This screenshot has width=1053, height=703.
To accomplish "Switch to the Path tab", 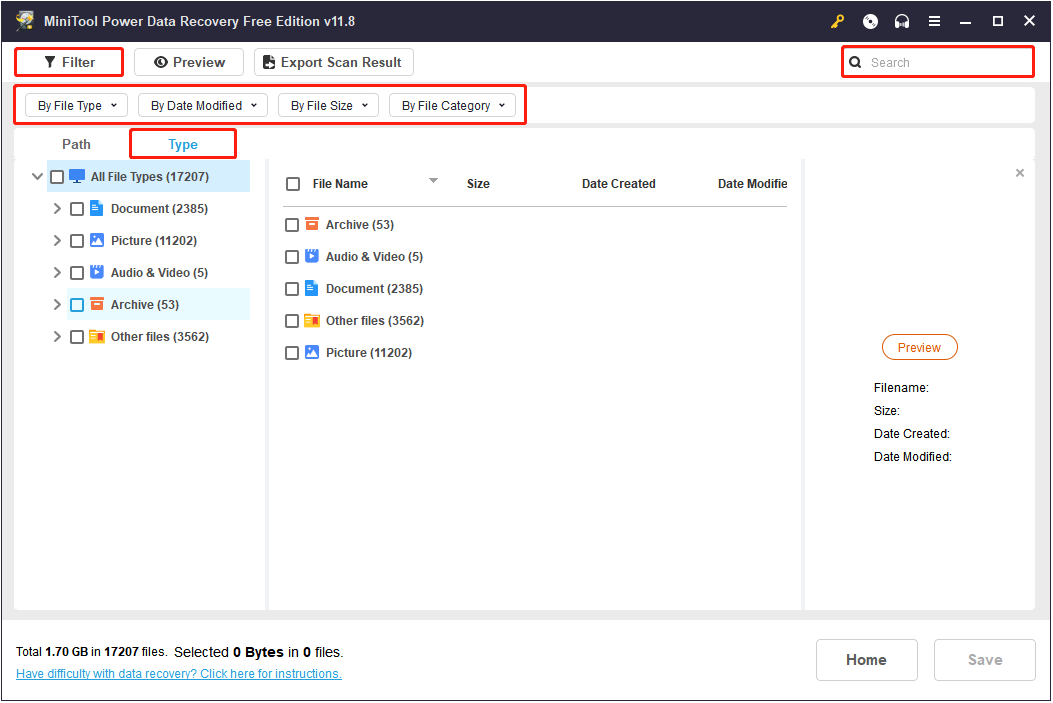I will click(x=76, y=144).
